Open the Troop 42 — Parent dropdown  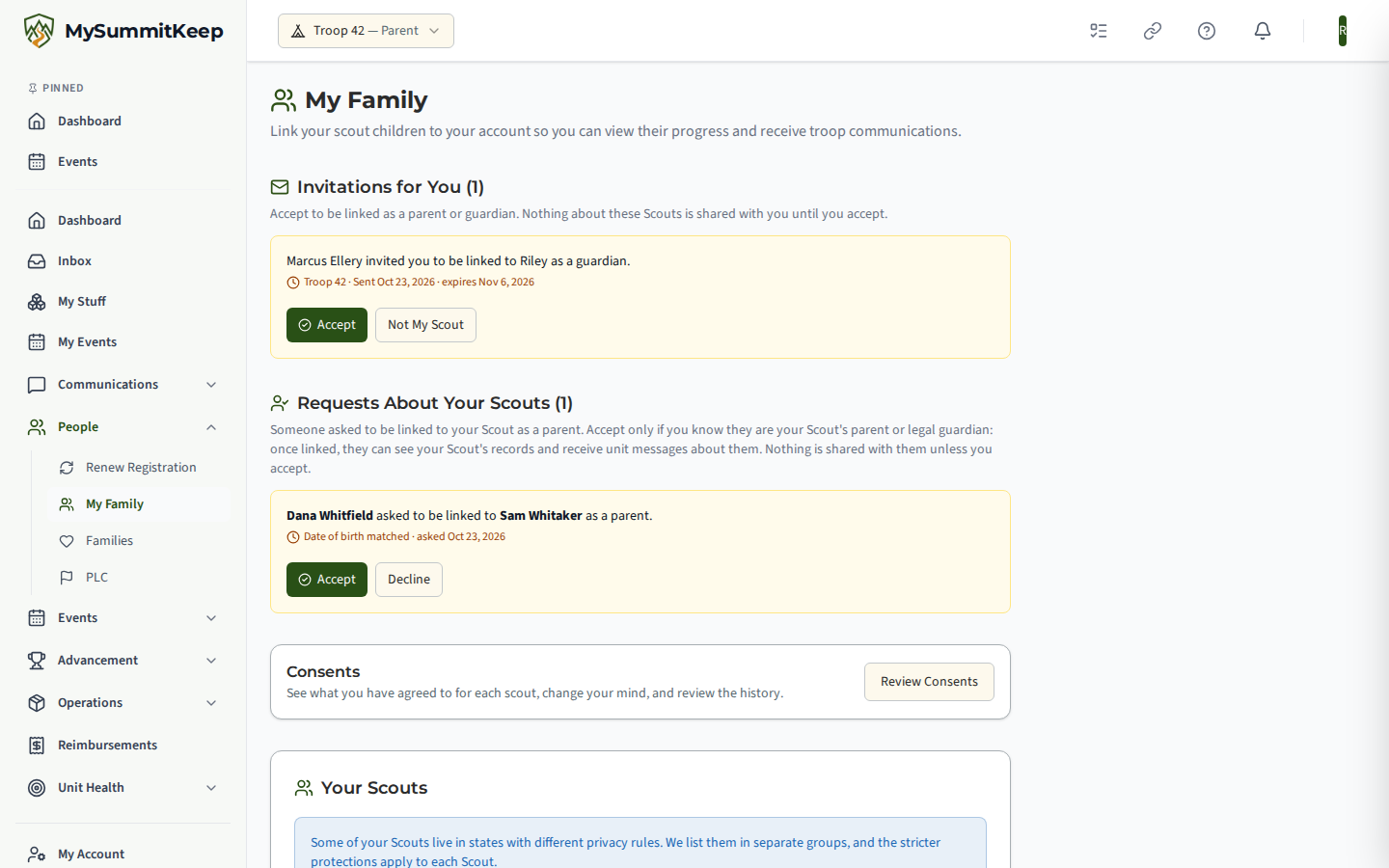(x=366, y=31)
